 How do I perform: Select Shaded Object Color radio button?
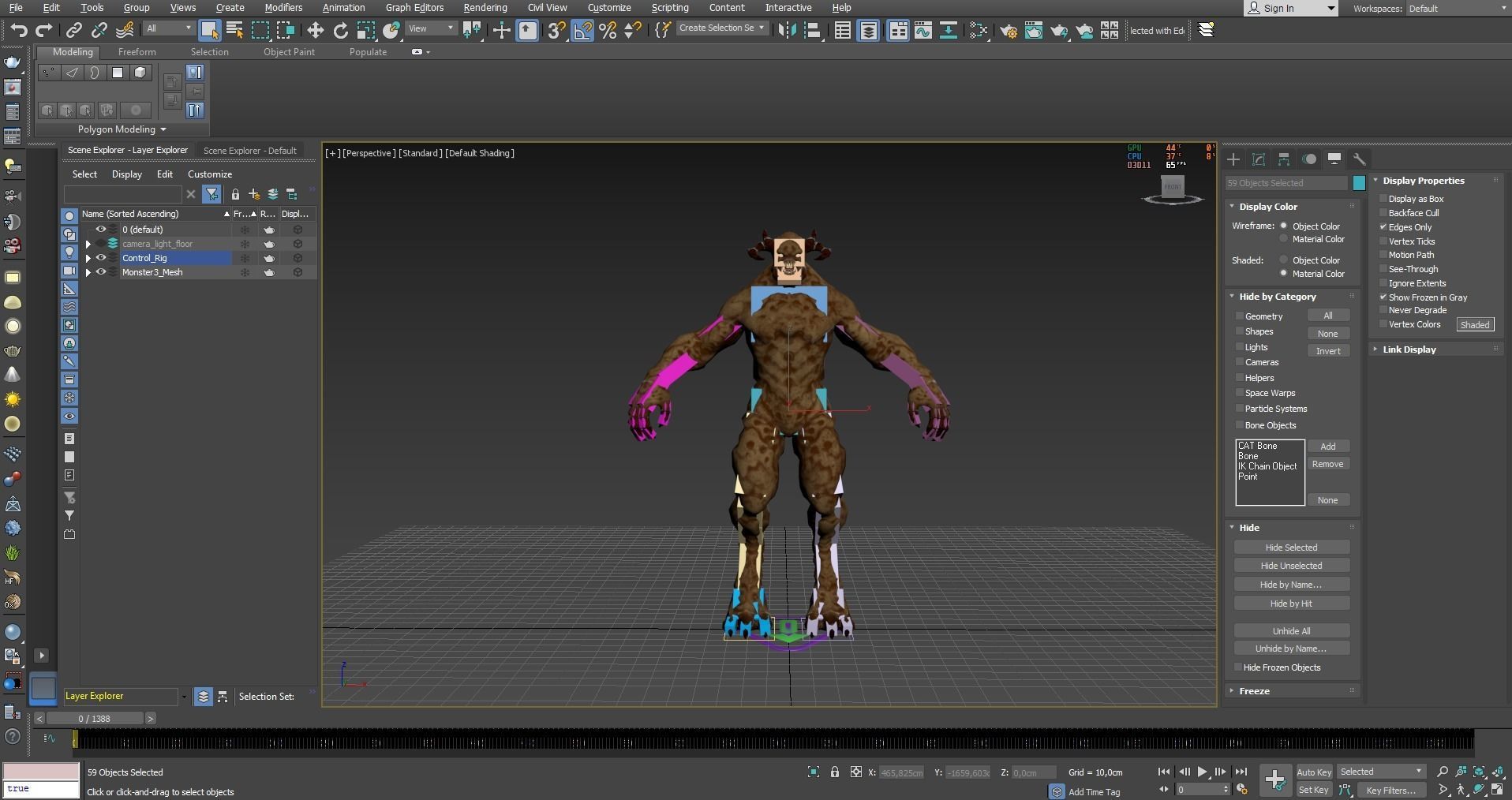[x=1284, y=260]
